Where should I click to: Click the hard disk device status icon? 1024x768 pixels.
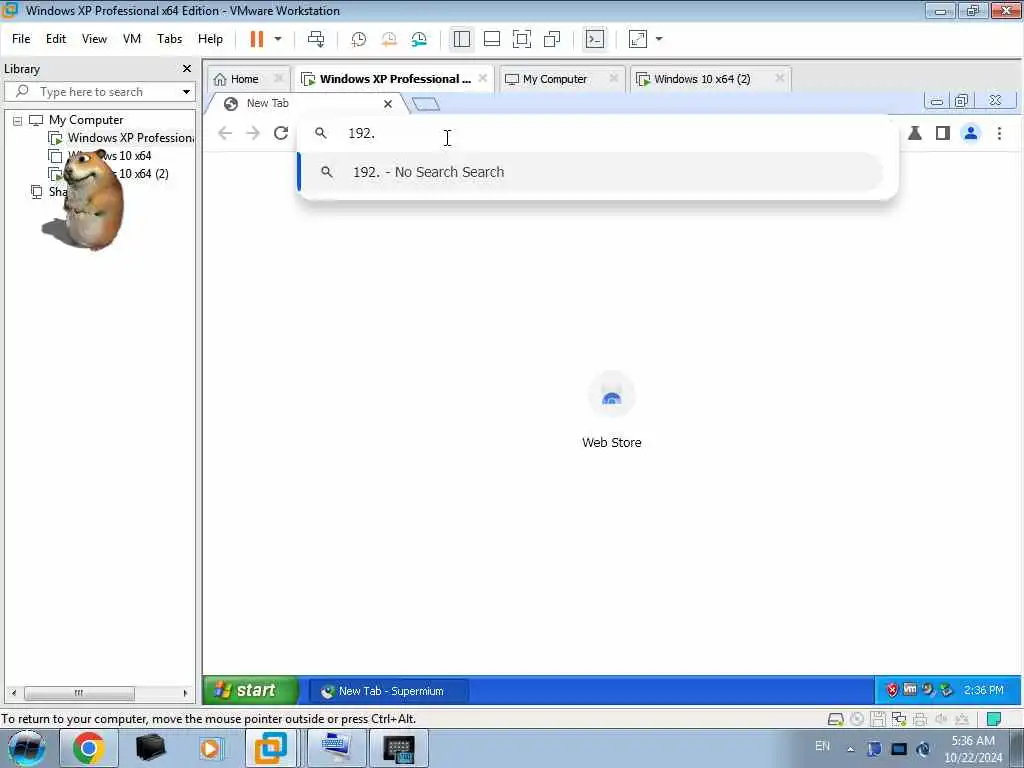[835, 719]
